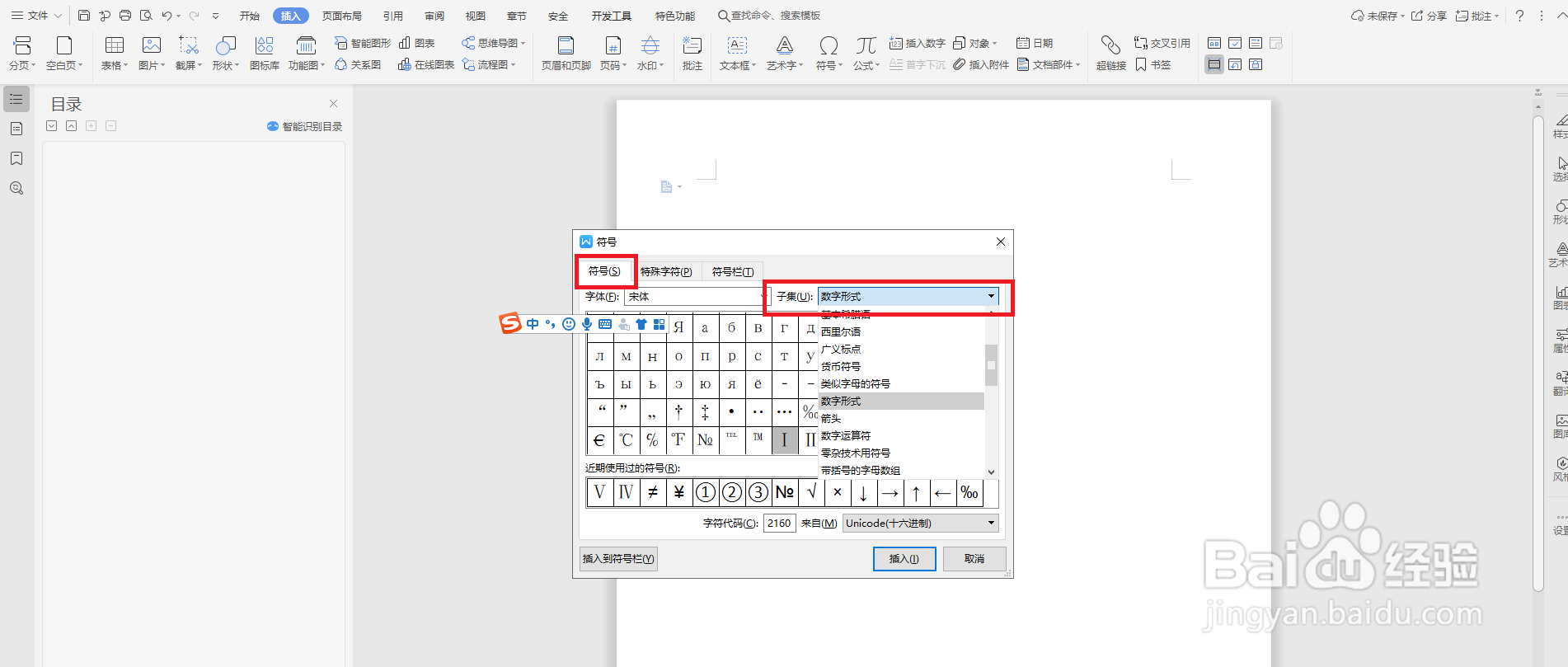Click the Save icon in quick access toolbar

84,16
